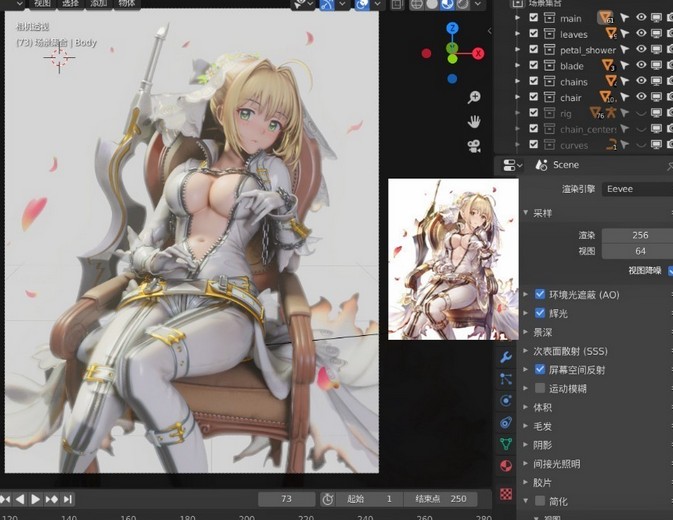Expand the 毛发 panel

point(526,426)
